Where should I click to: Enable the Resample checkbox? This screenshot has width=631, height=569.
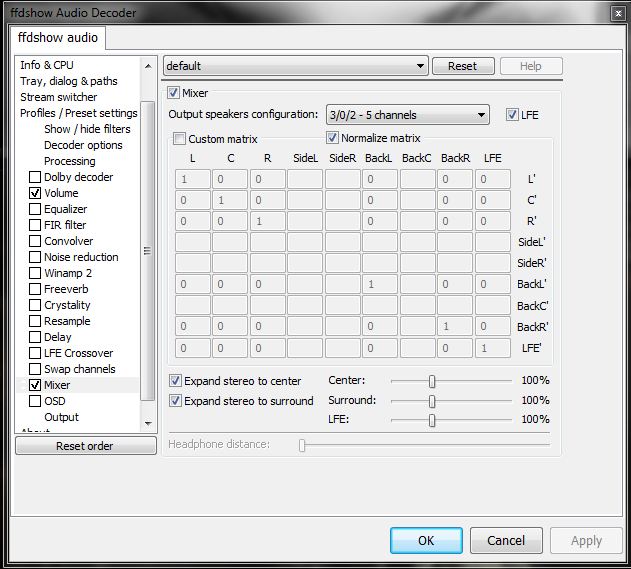(35, 321)
